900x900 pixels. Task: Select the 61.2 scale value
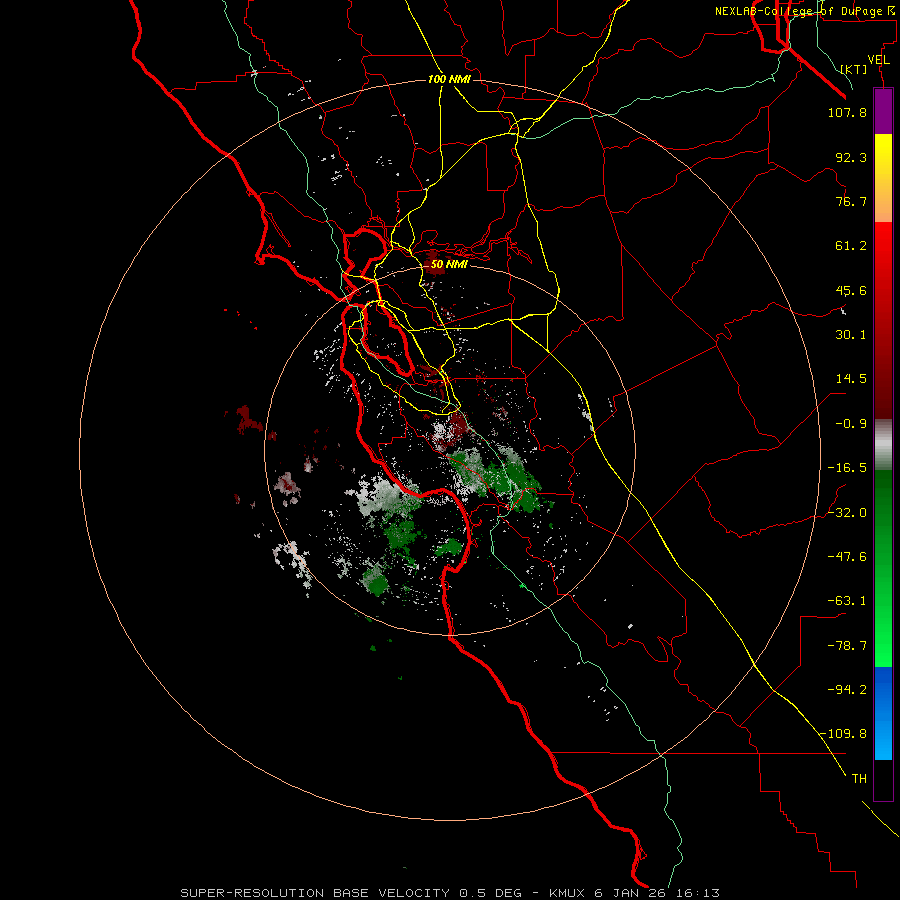[851, 246]
